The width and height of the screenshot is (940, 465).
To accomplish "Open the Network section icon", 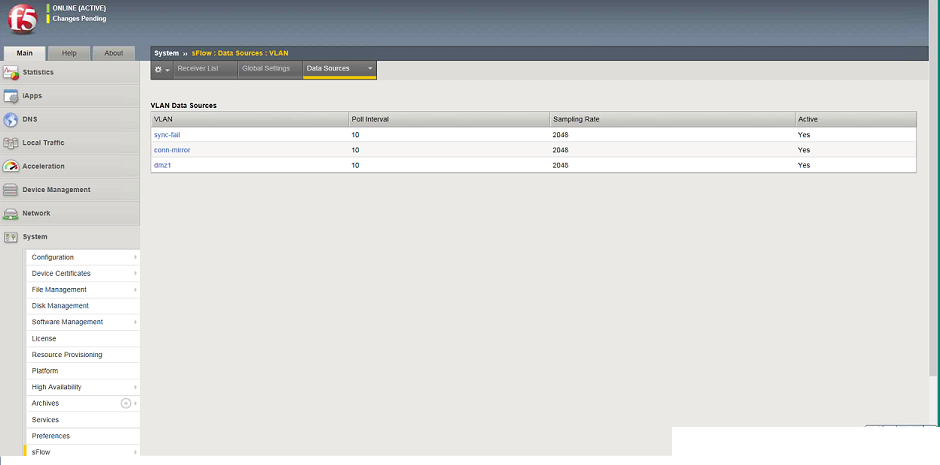I will click(x=11, y=213).
